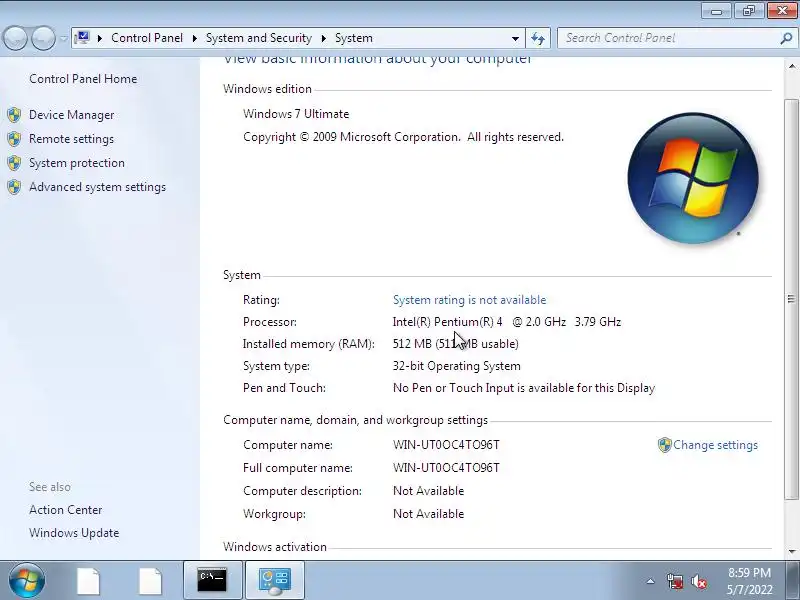Click the Remote settings shield icon
The image size is (800, 600).
pos(14,139)
